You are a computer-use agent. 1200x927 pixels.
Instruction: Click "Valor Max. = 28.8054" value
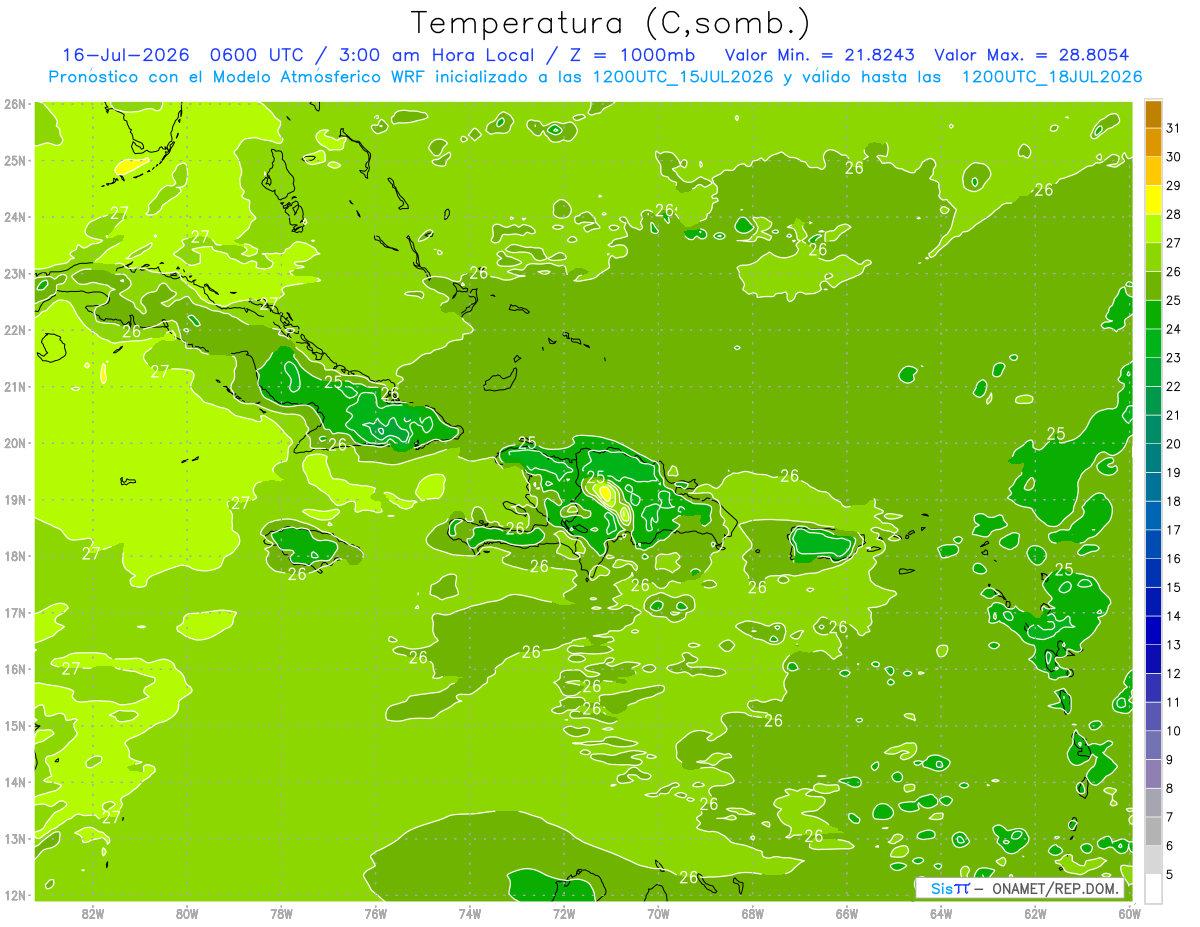click(x=1033, y=55)
